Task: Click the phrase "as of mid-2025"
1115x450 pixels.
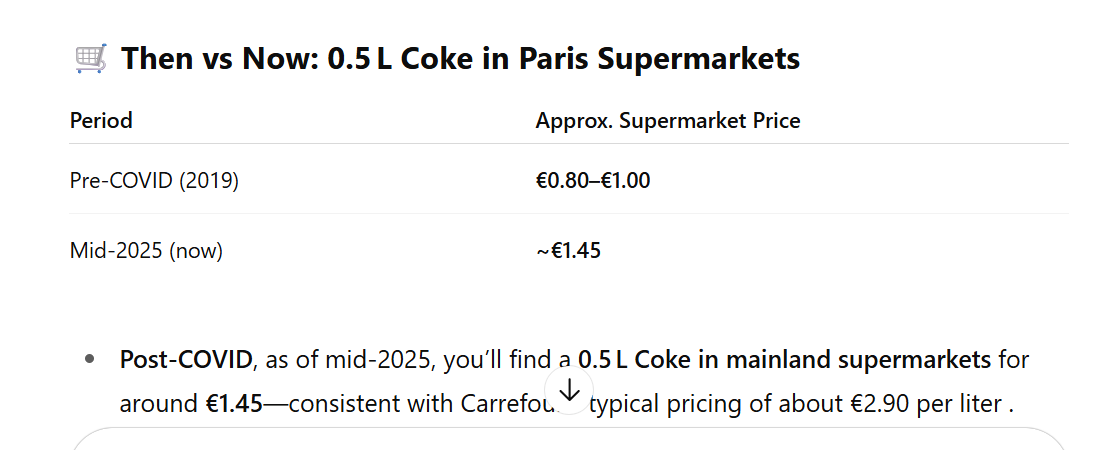Action: (x=329, y=359)
